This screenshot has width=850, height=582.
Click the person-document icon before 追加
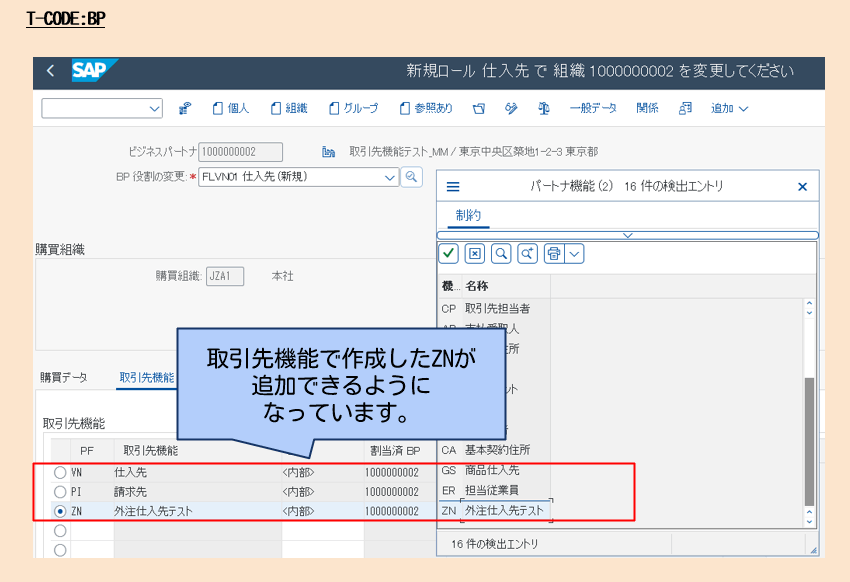point(685,108)
